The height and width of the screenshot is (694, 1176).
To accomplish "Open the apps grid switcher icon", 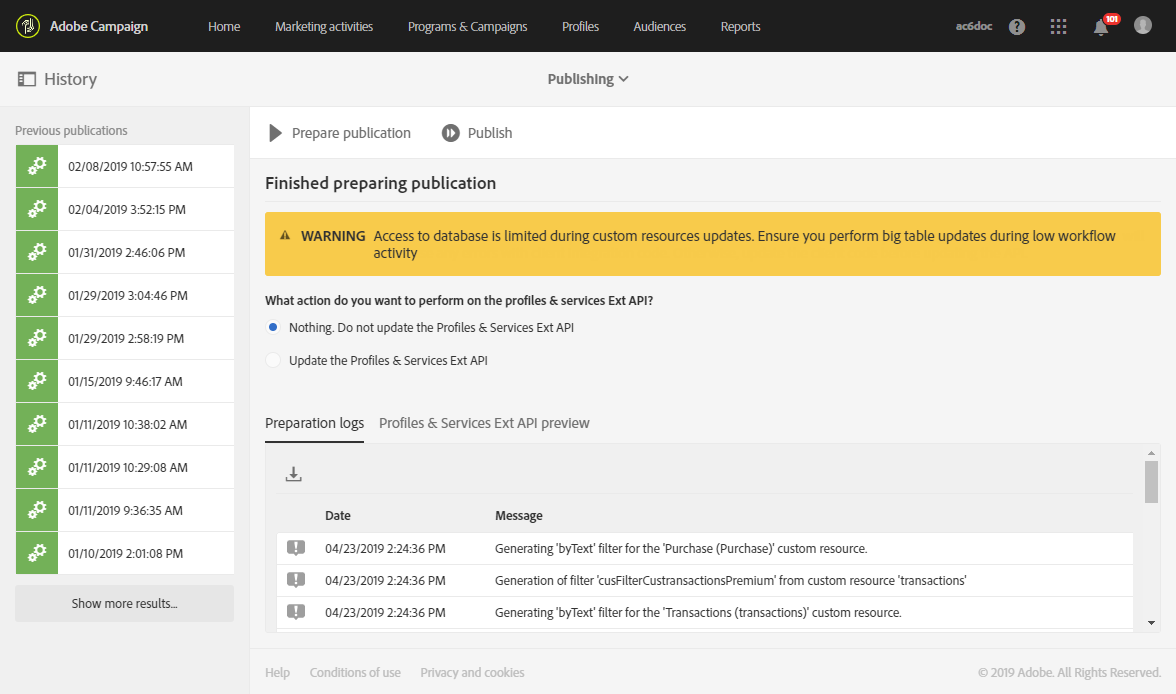I will [1059, 27].
